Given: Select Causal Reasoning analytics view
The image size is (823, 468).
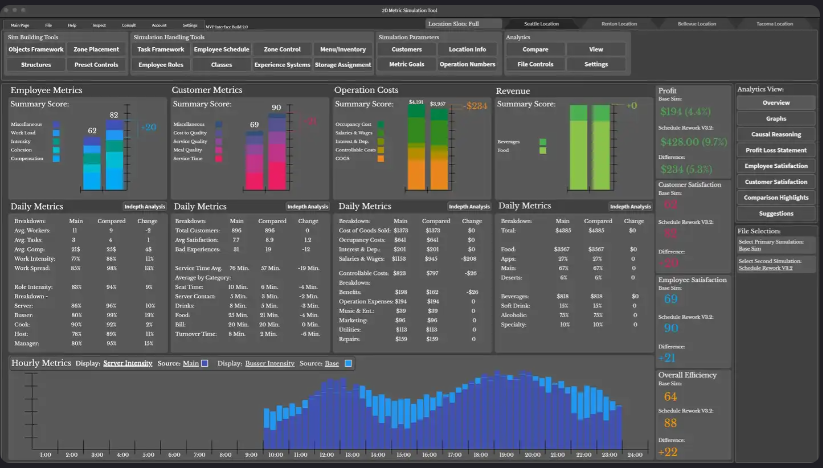Looking at the screenshot, I should (776, 133).
